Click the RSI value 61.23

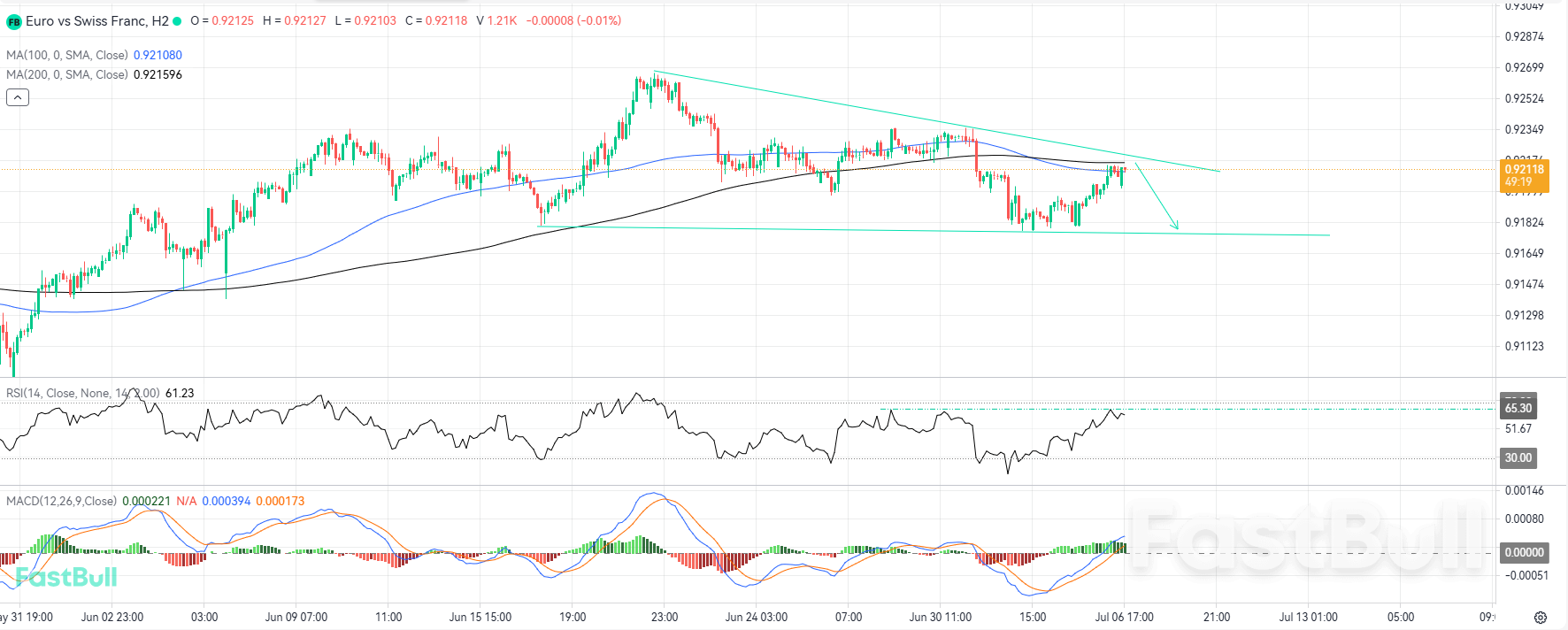tap(180, 393)
